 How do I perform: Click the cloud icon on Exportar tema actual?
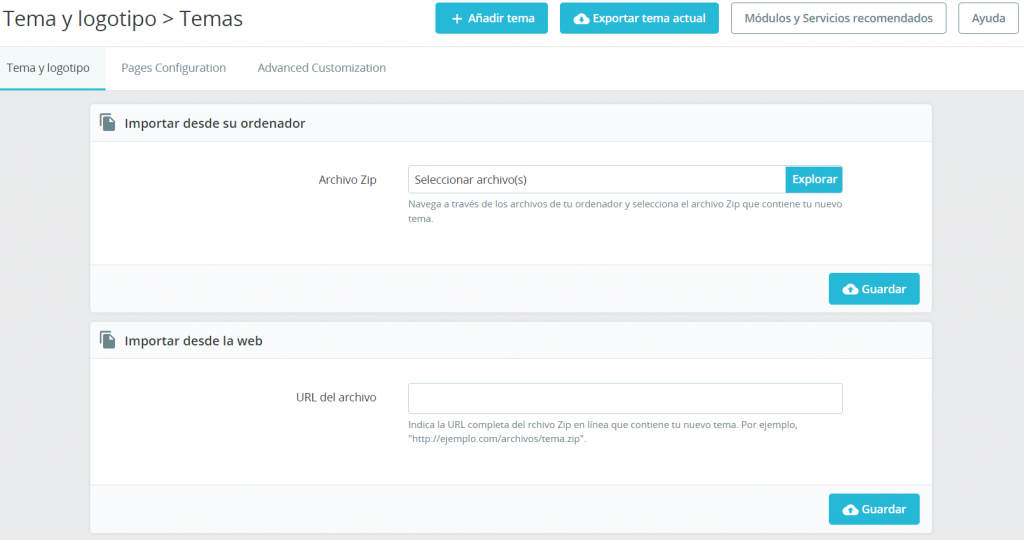(x=581, y=19)
